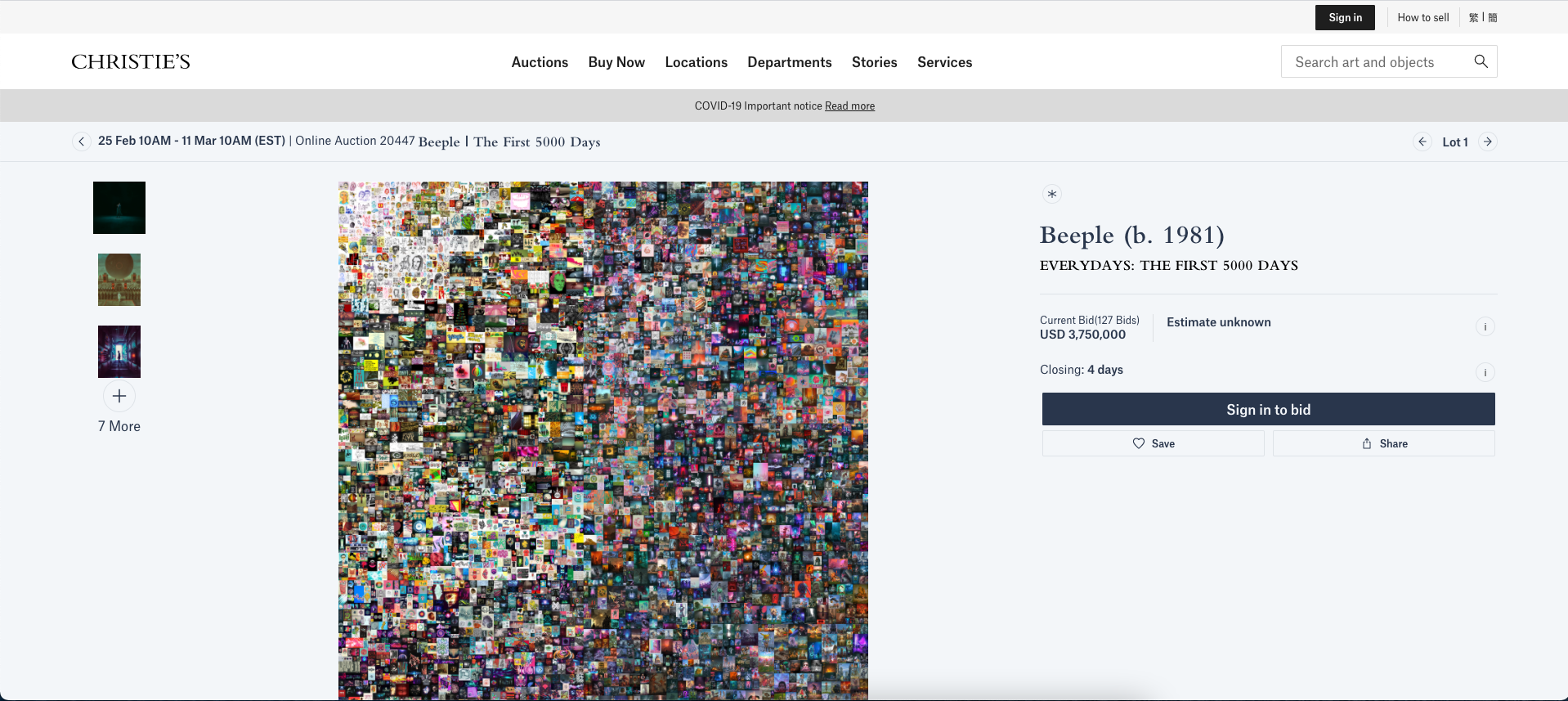Click the search magnifier icon

tap(1481, 61)
